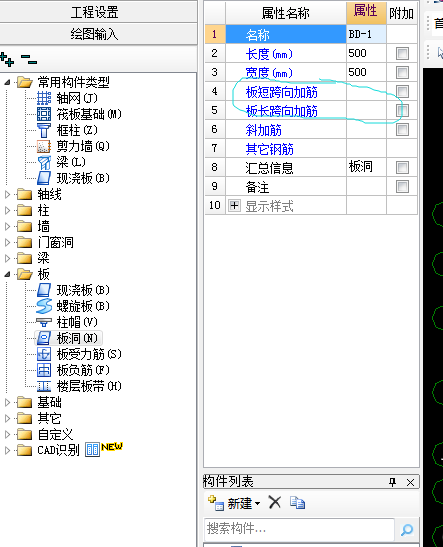Switch to the 工程设置 tab
The width and height of the screenshot is (443, 547).
(98, 12)
